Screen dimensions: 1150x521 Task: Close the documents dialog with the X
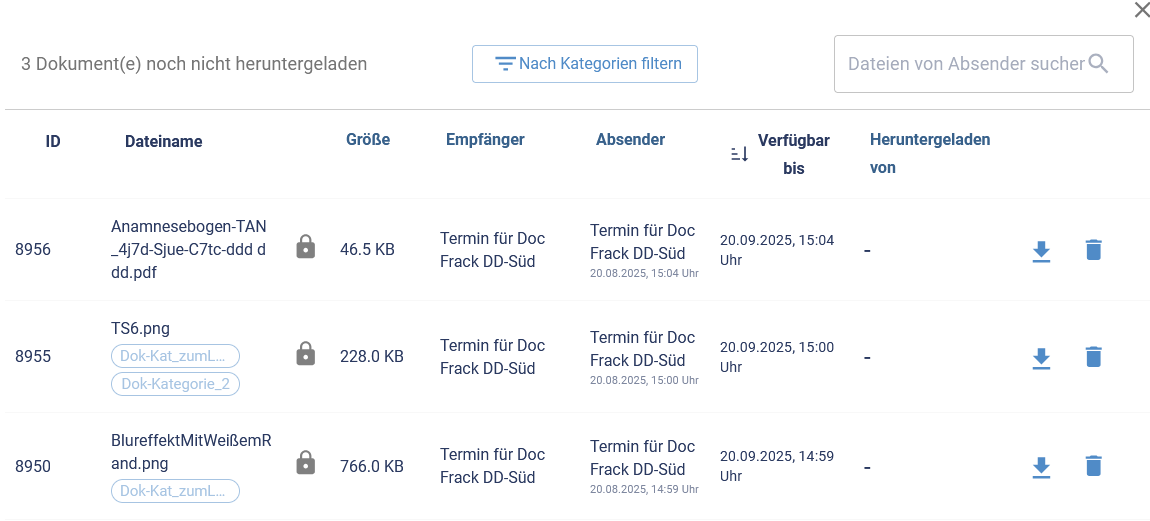[1141, 10]
